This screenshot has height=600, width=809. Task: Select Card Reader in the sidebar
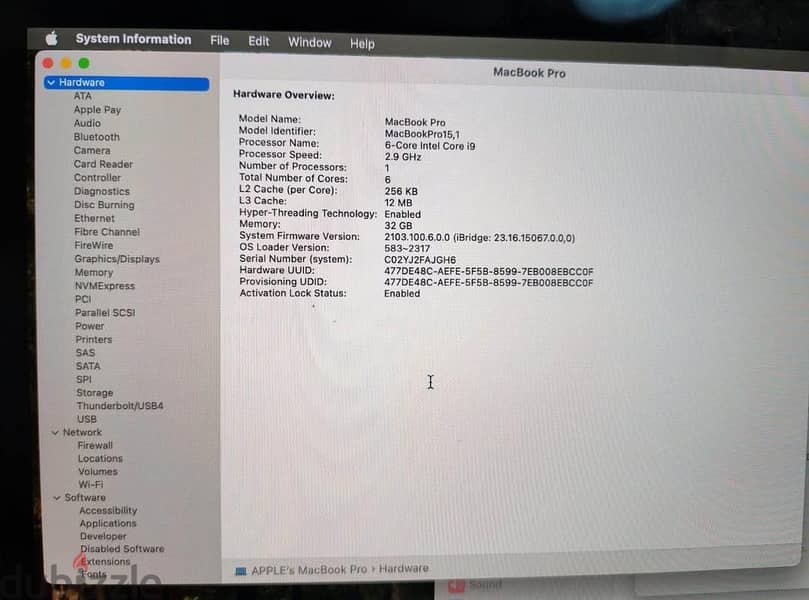pyautogui.click(x=103, y=164)
